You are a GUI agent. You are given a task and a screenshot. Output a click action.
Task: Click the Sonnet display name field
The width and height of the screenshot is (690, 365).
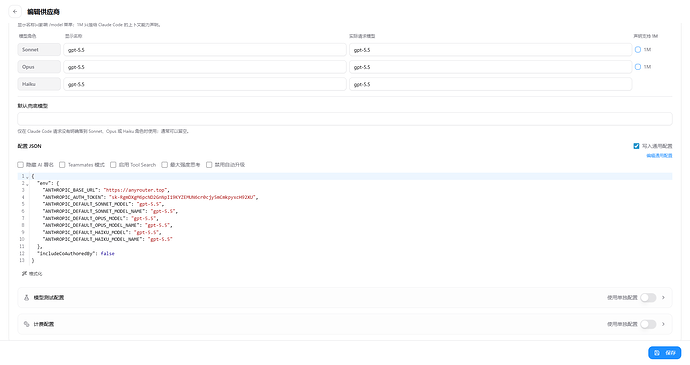coord(205,50)
